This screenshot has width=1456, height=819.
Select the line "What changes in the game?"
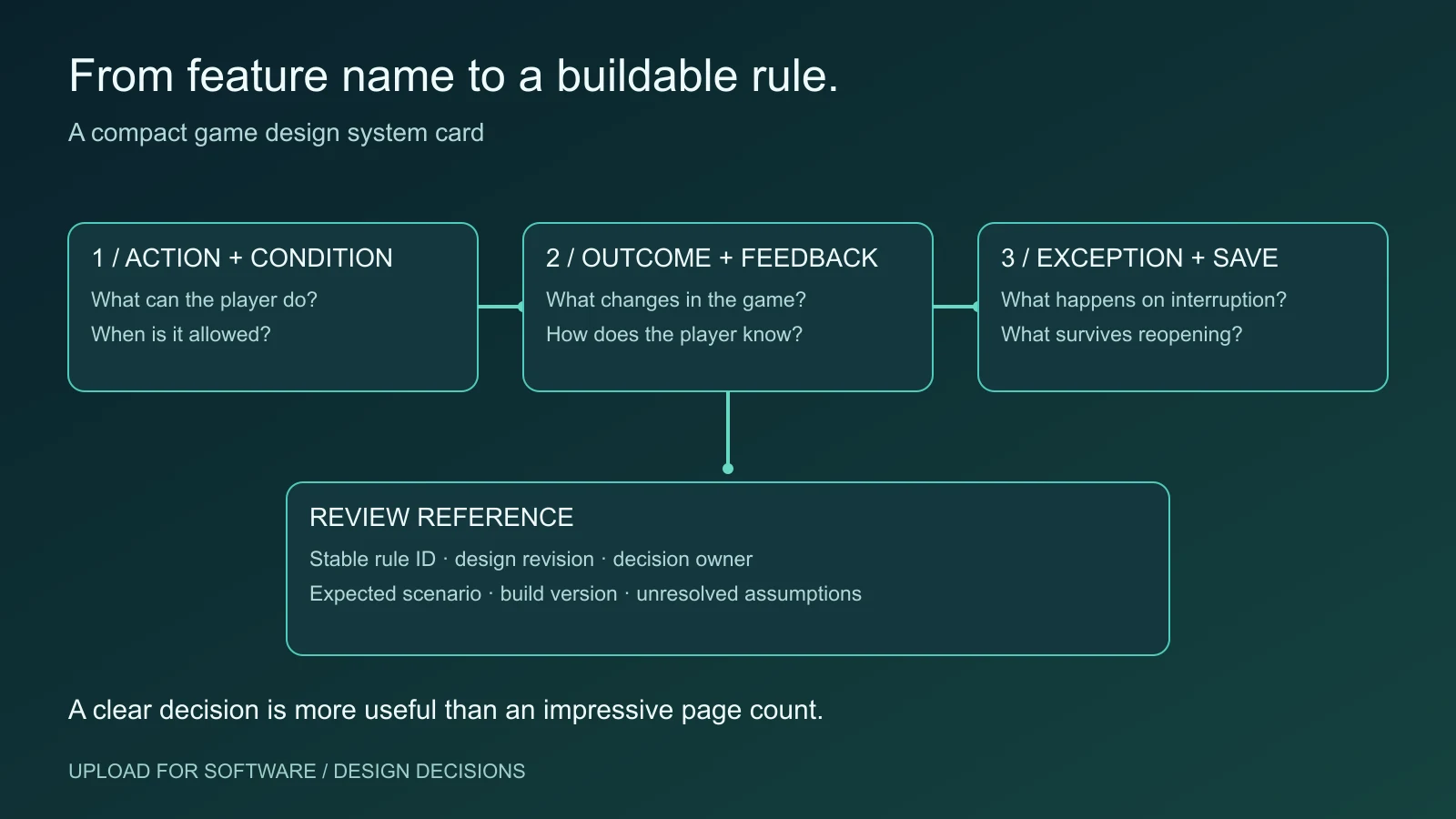(676, 300)
